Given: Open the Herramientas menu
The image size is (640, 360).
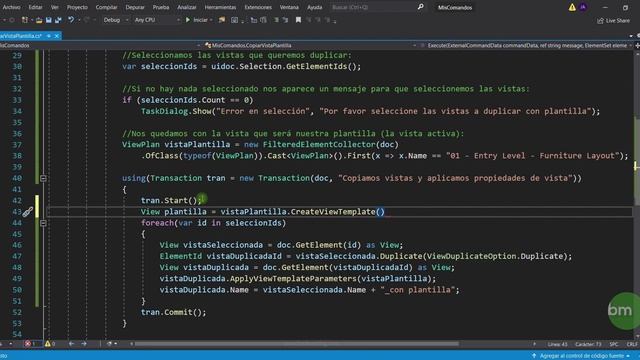Looking at the screenshot, I should coord(220,7).
